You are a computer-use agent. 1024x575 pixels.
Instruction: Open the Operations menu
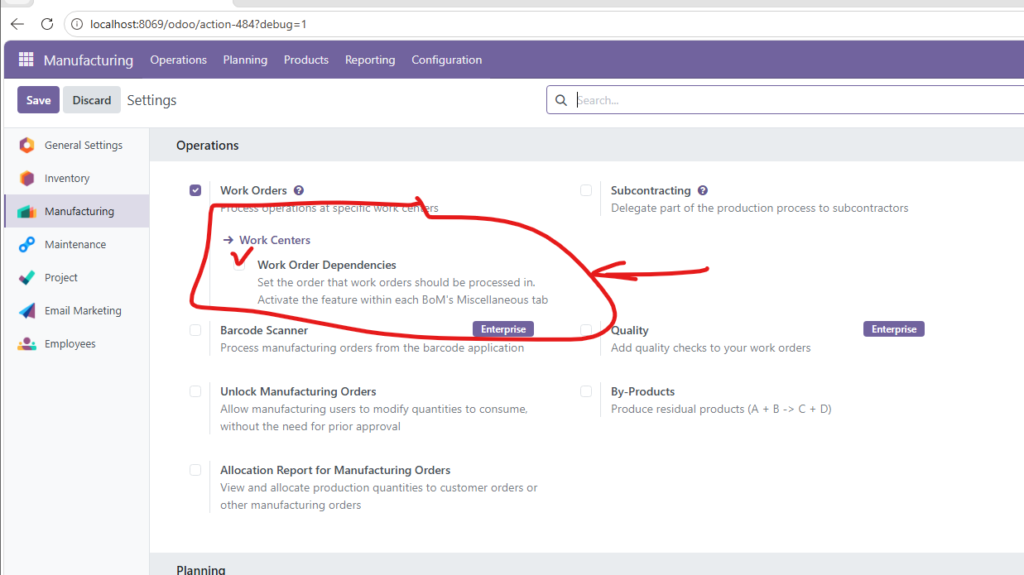click(x=178, y=60)
